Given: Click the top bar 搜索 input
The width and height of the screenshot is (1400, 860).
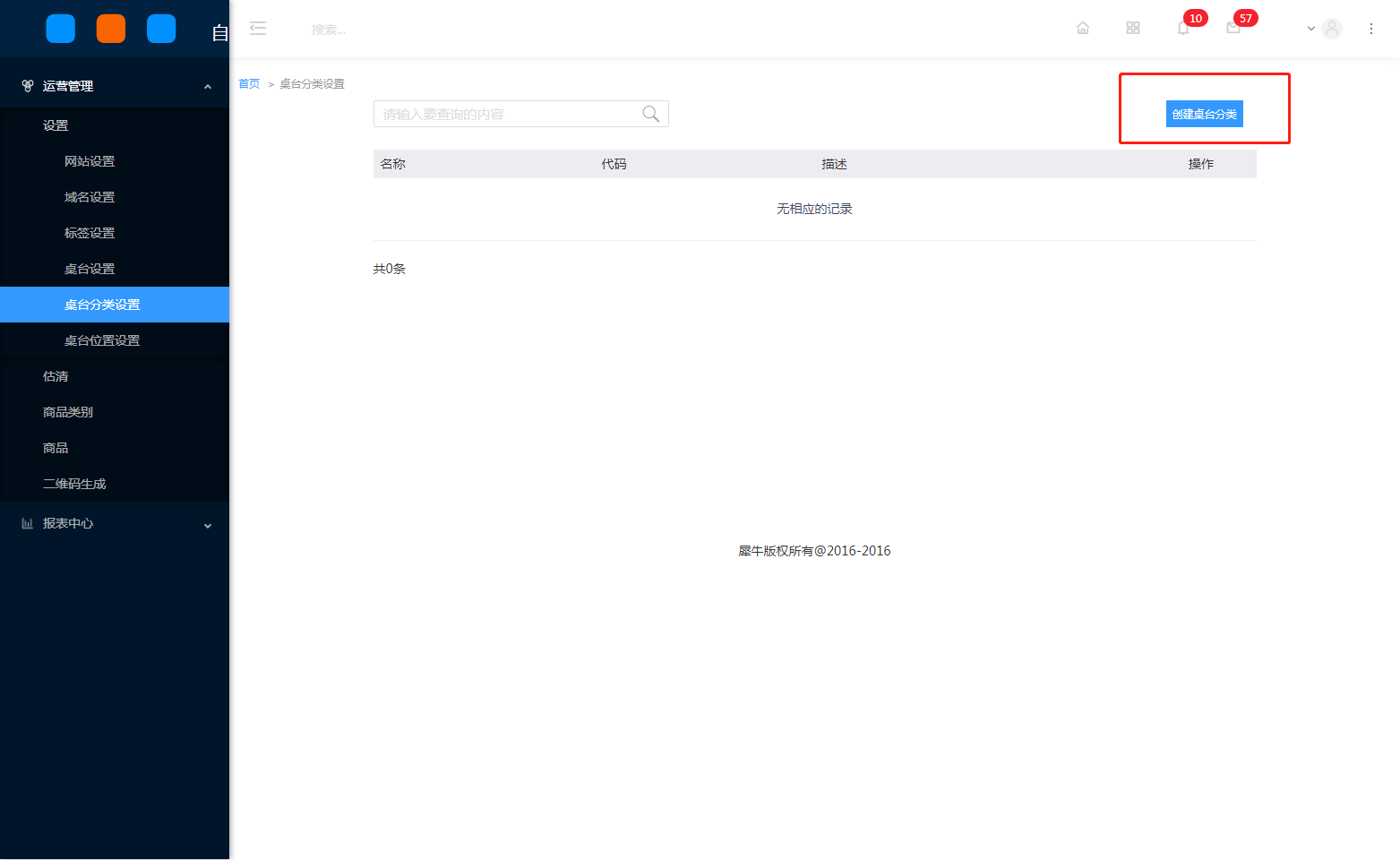Looking at the screenshot, I should coord(329,30).
